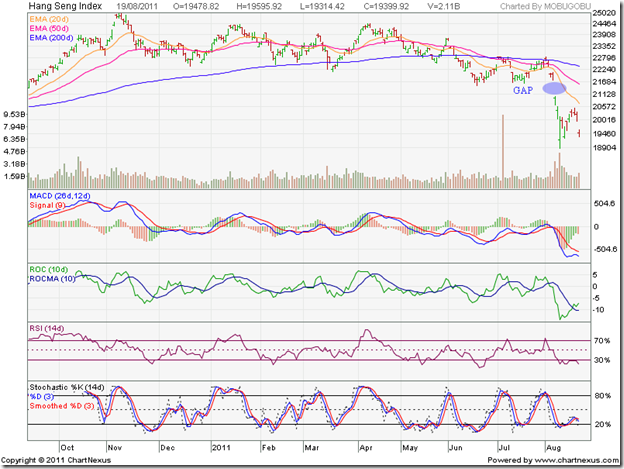Click the MACD axis value '-504.6'
624x469 pixels.
pyautogui.click(x=605, y=249)
